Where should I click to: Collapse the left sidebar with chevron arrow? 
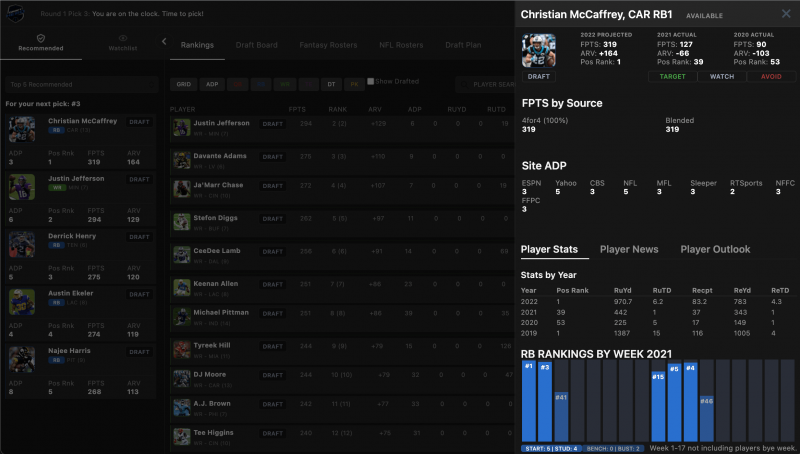[x=163, y=42]
